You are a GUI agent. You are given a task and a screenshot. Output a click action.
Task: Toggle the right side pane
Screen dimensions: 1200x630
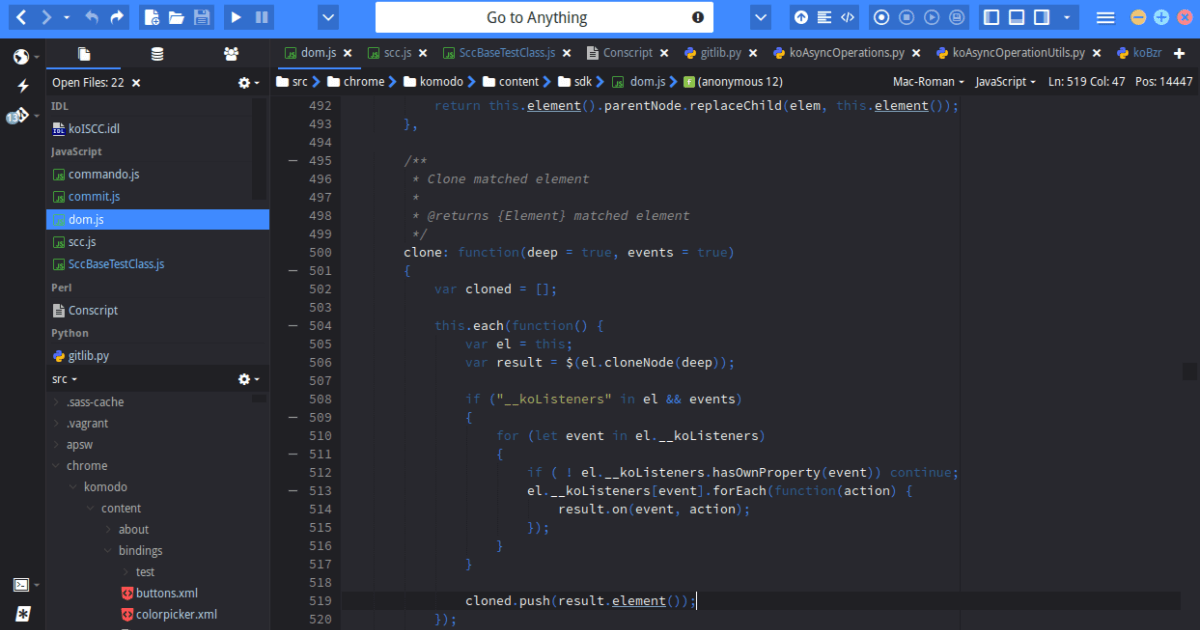tap(1041, 17)
